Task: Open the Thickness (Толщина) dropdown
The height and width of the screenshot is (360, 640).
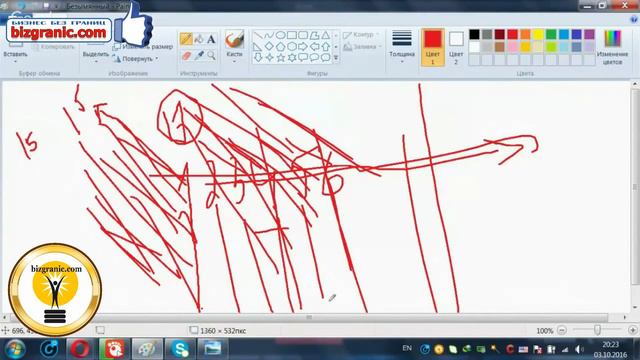Action: (402, 47)
